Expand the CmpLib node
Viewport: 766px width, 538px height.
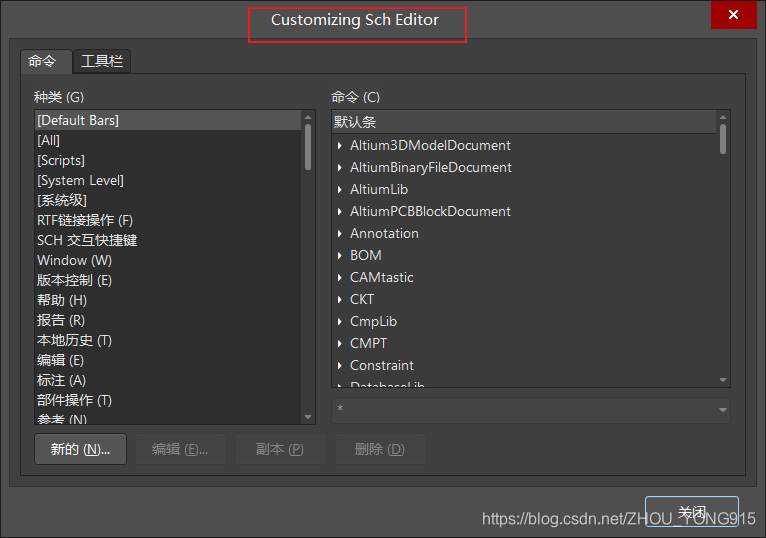pos(340,322)
